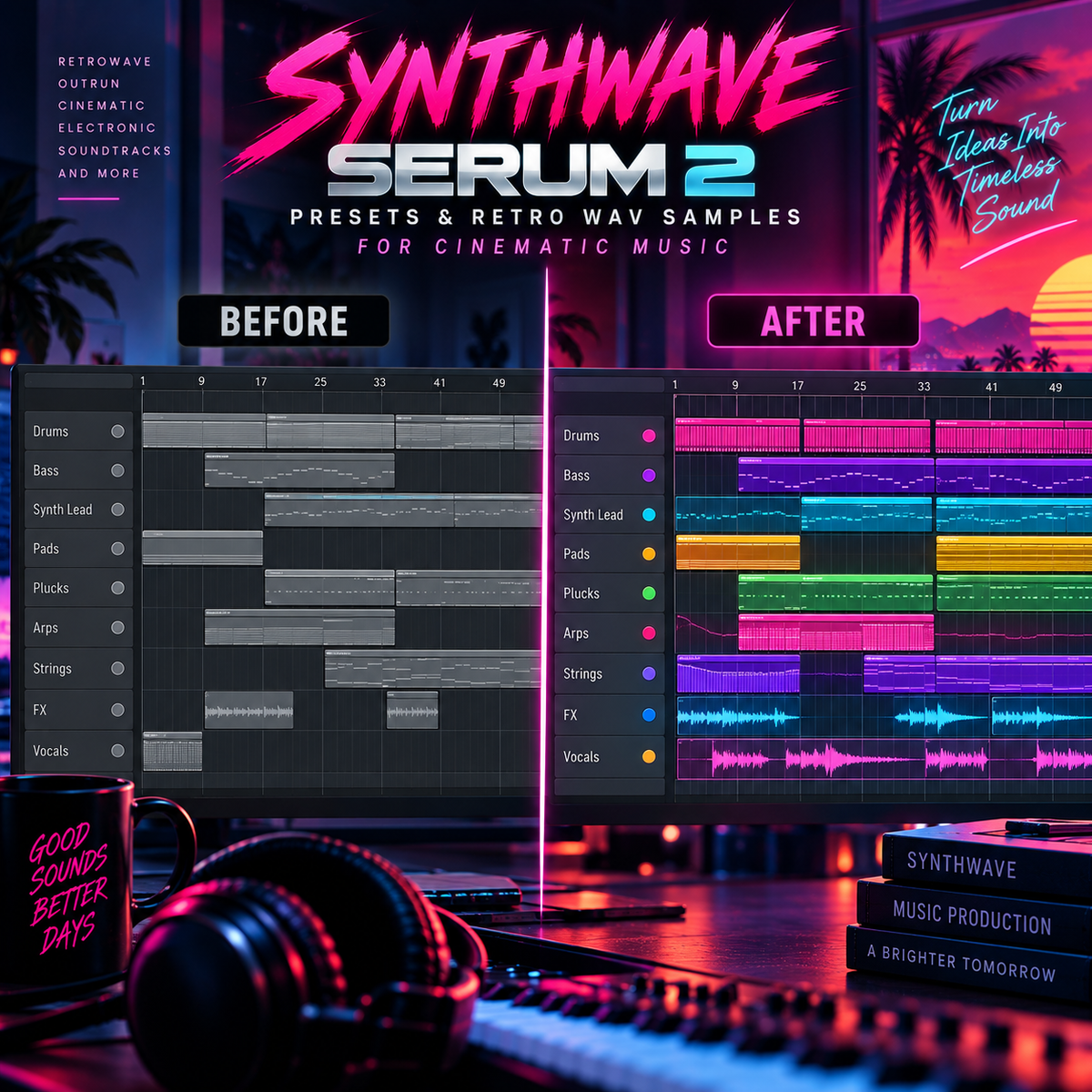Image resolution: width=1092 pixels, height=1092 pixels.
Task: Select the gray Bass clip in Before panel
Action: coord(299,470)
